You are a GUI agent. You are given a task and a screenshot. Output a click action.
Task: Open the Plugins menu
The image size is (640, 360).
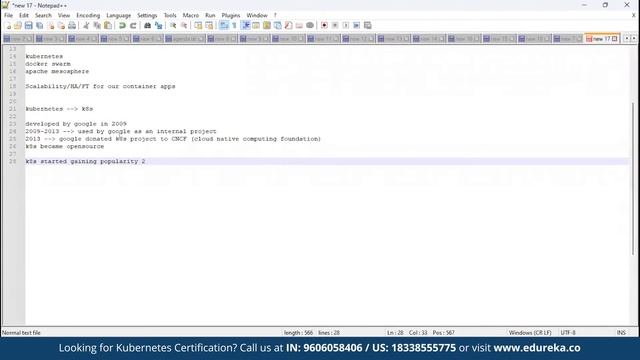[x=231, y=15]
